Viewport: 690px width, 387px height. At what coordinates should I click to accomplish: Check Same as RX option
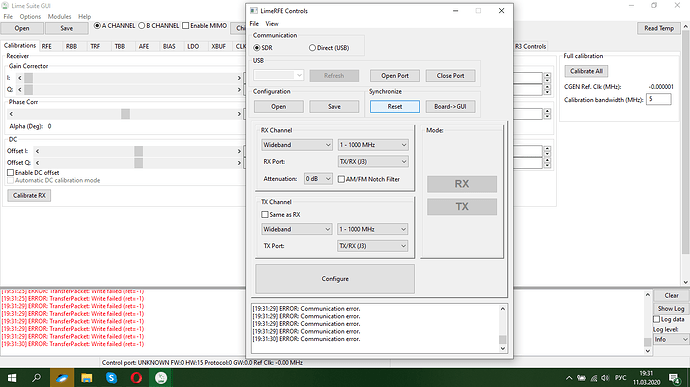pos(265,214)
